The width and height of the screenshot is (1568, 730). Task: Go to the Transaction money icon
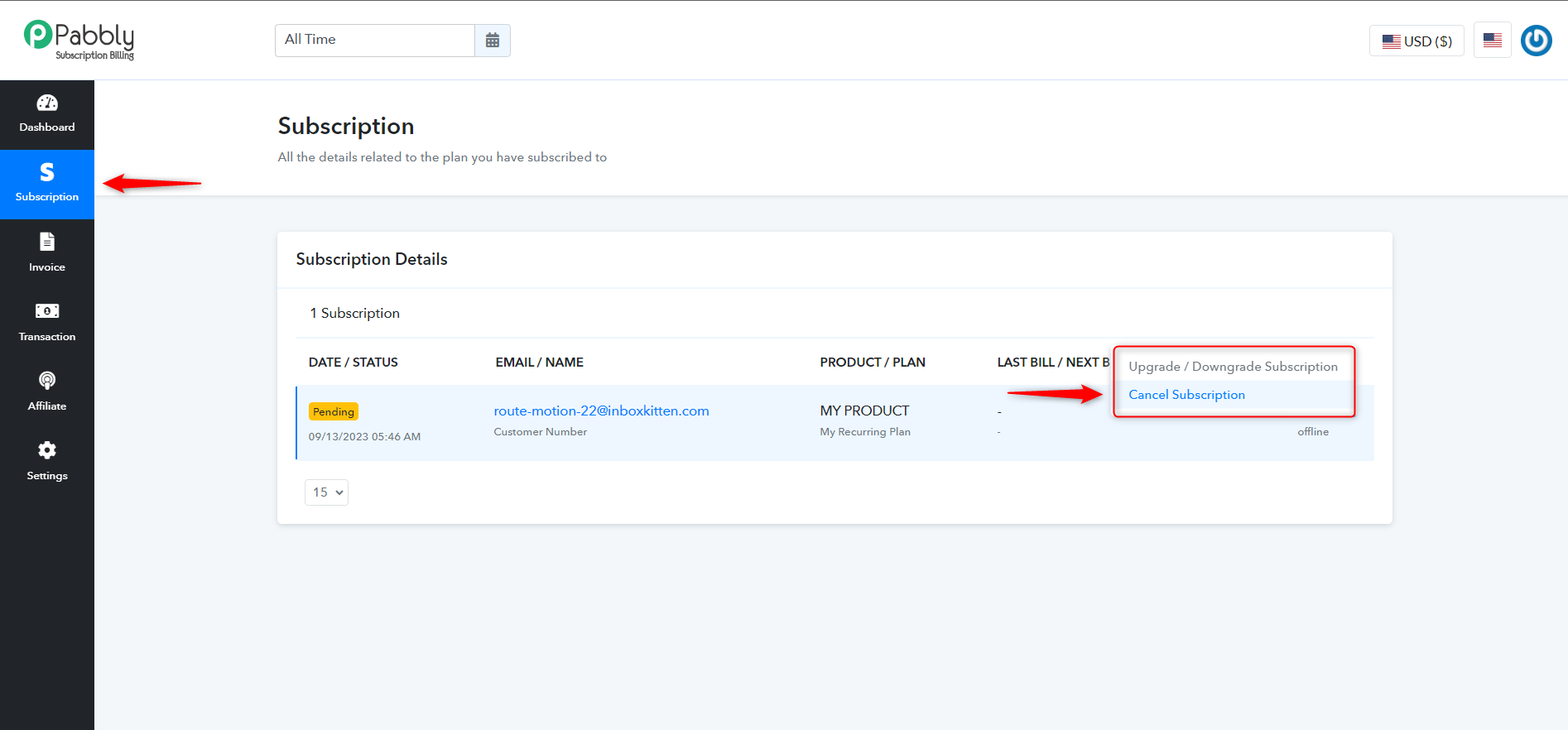click(47, 311)
